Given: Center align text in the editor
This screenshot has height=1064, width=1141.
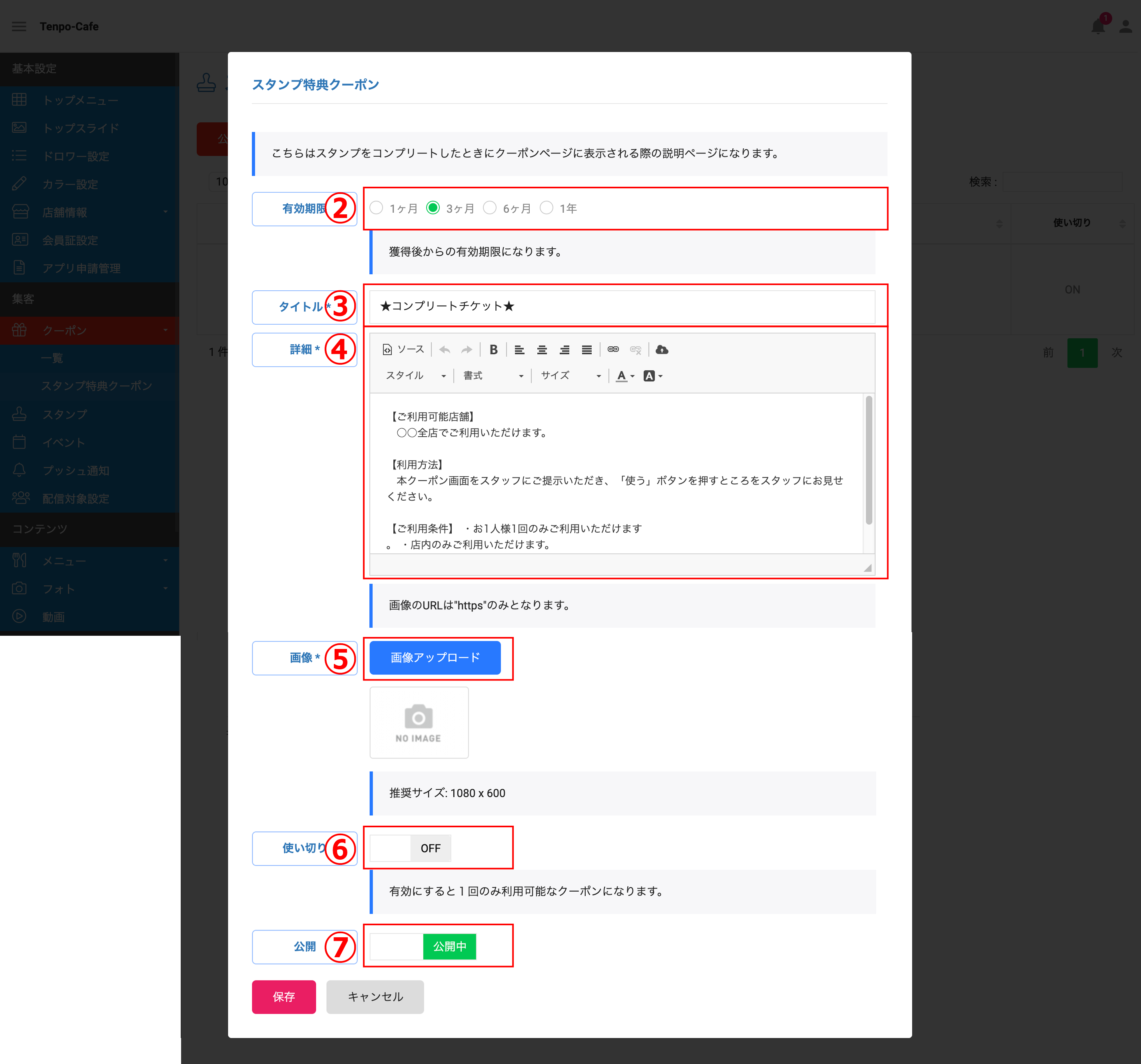Looking at the screenshot, I should click(542, 349).
